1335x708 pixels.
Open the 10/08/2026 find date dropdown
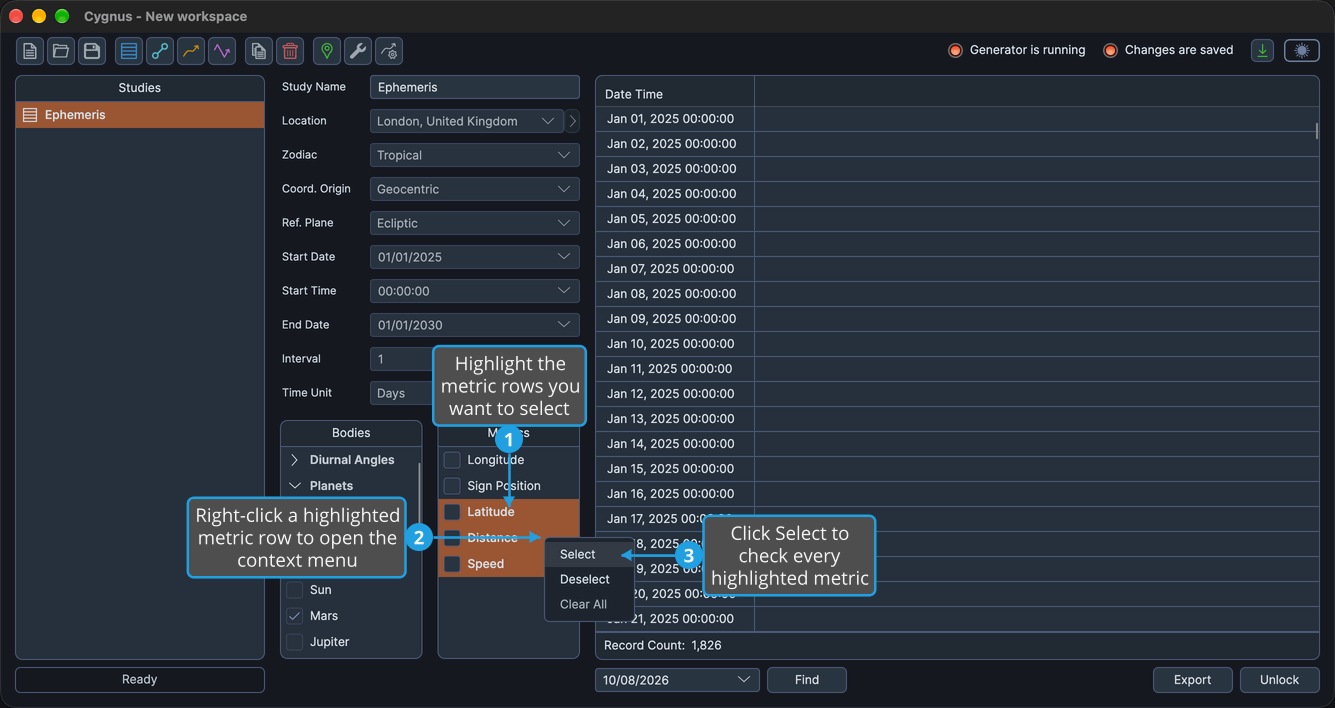click(x=677, y=680)
